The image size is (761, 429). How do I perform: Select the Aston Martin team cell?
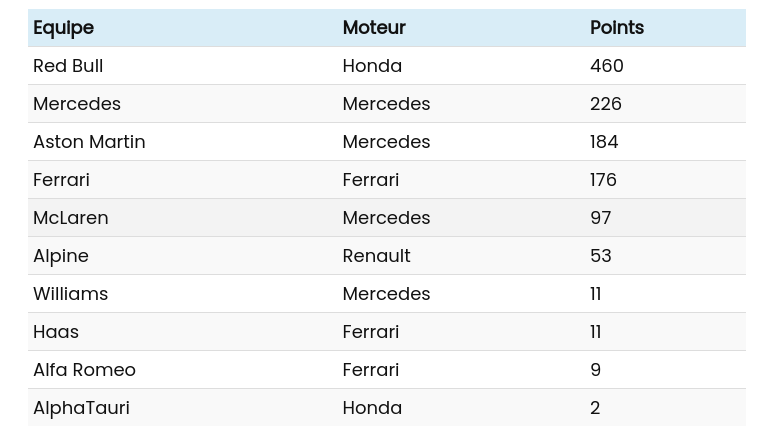click(89, 142)
